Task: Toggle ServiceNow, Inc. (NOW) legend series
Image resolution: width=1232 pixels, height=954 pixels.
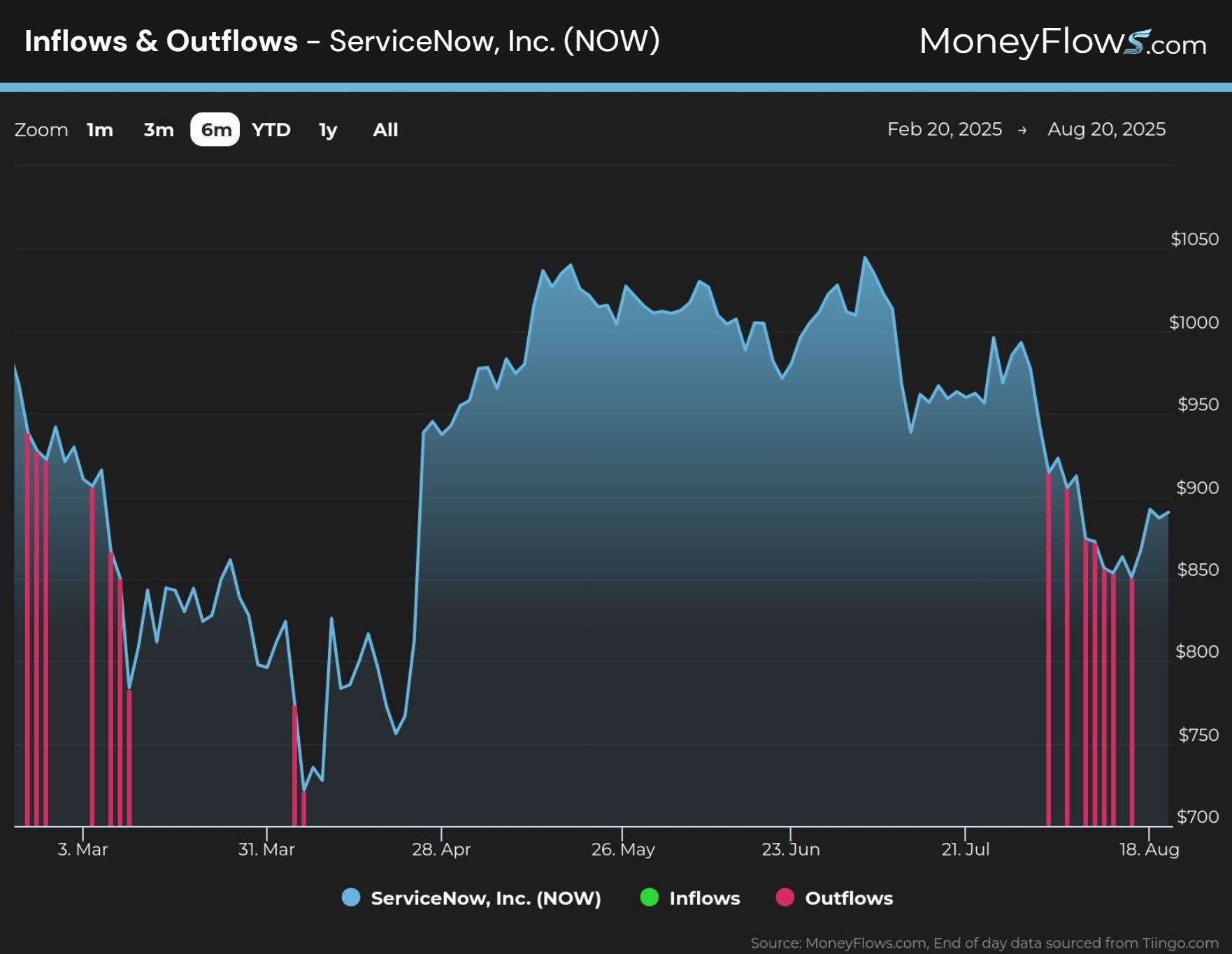Action: coord(471,898)
